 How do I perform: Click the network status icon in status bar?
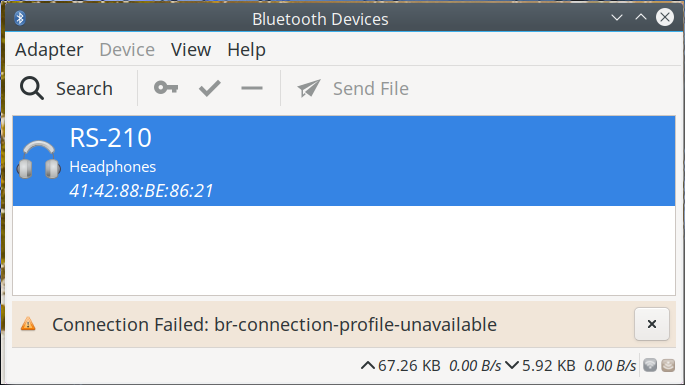coord(650,365)
